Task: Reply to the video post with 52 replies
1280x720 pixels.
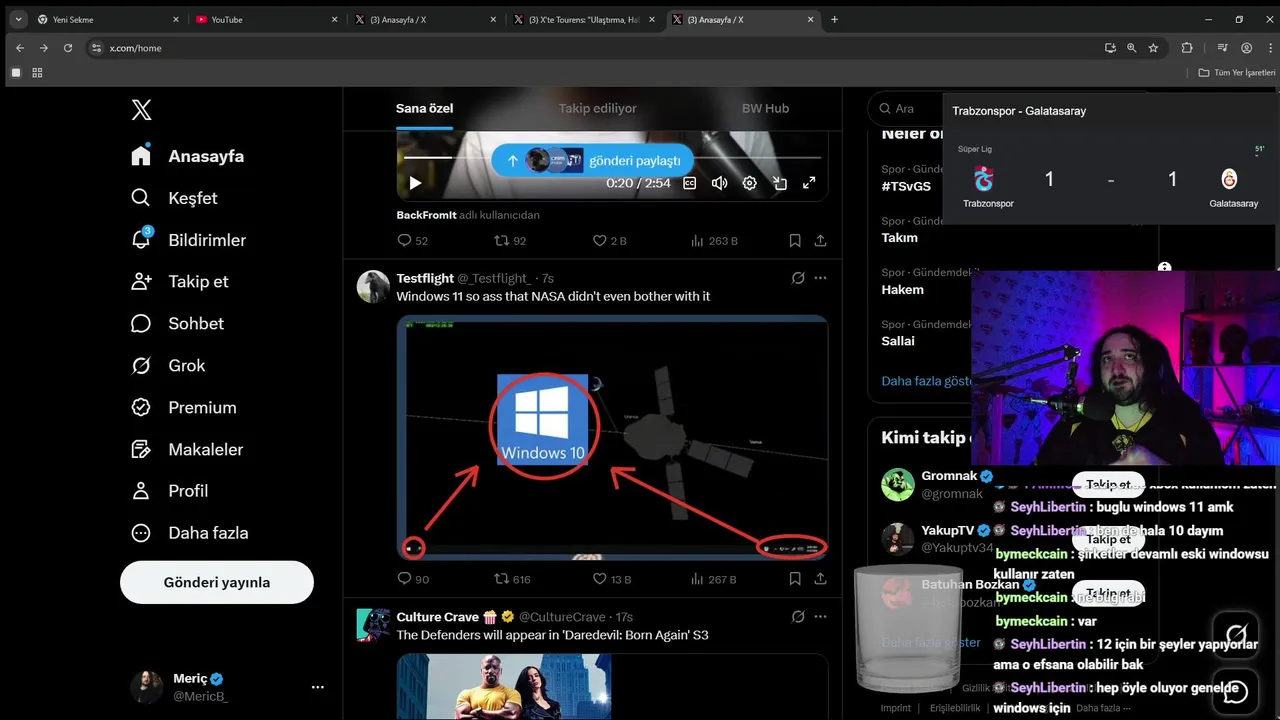Action: pyautogui.click(x=413, y=241)
